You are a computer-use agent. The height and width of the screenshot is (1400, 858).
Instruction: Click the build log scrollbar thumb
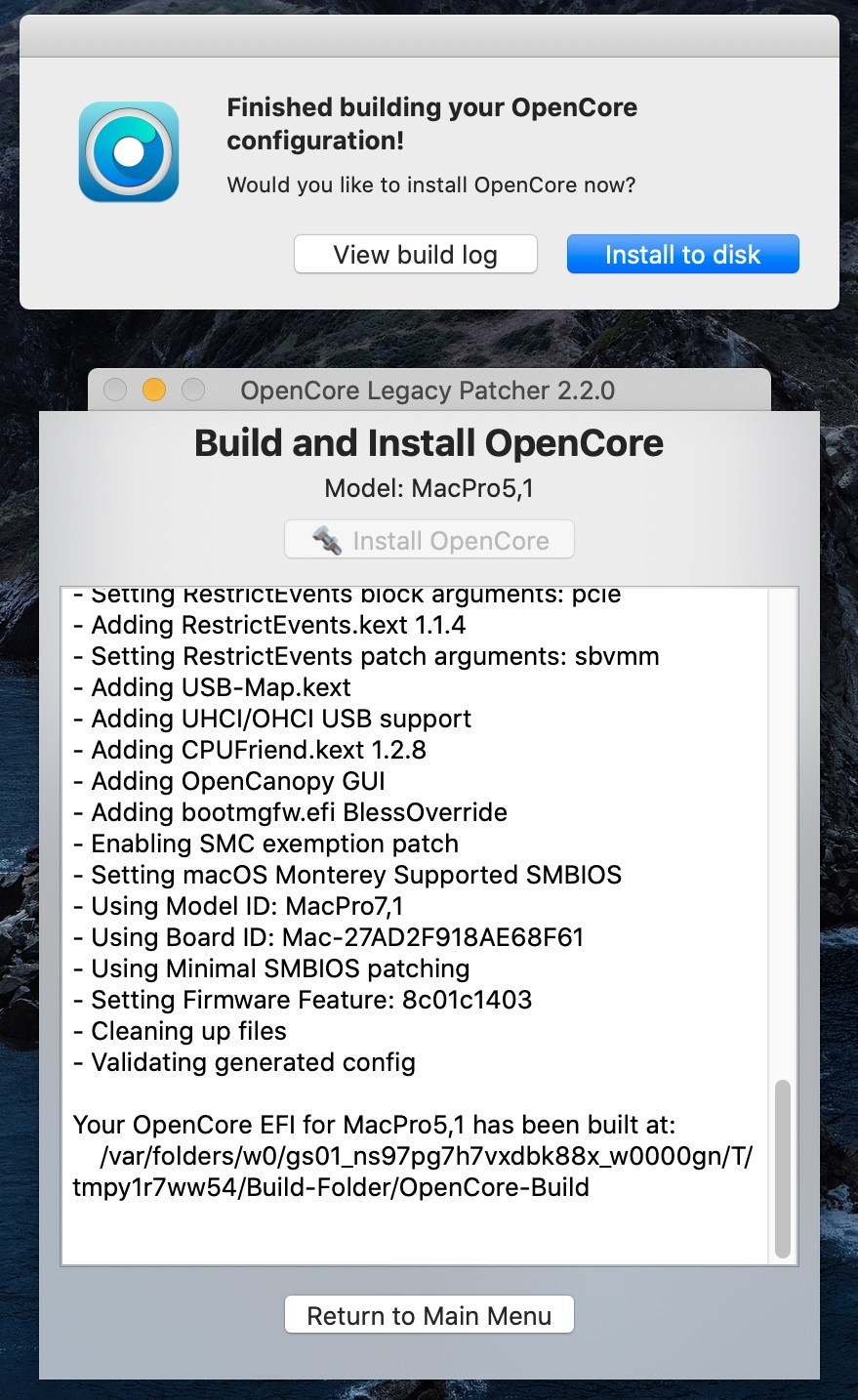(782, 1169)
